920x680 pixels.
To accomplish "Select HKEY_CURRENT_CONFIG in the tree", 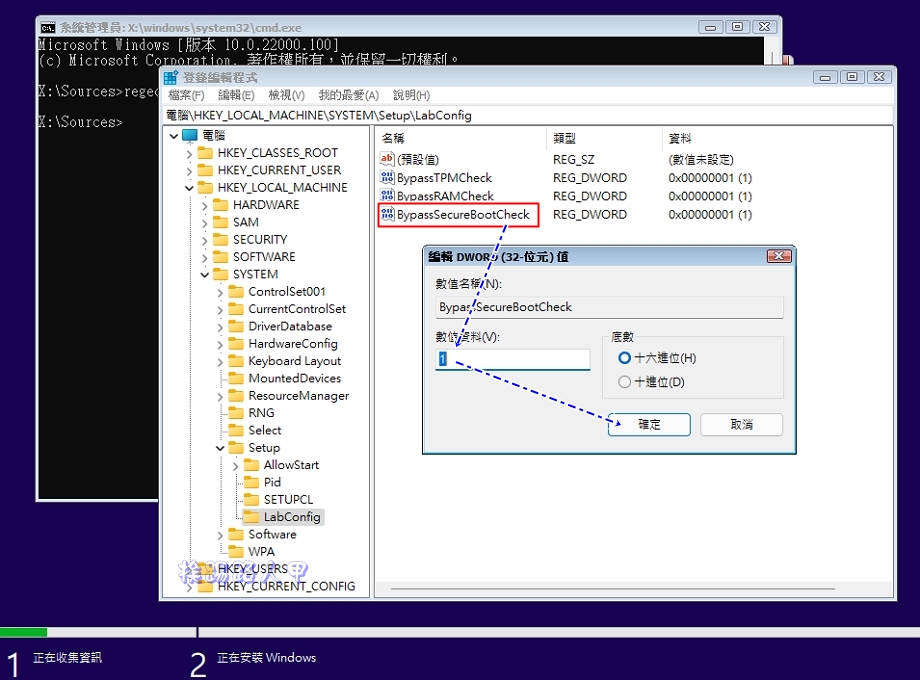I will [x=286, y=586].
